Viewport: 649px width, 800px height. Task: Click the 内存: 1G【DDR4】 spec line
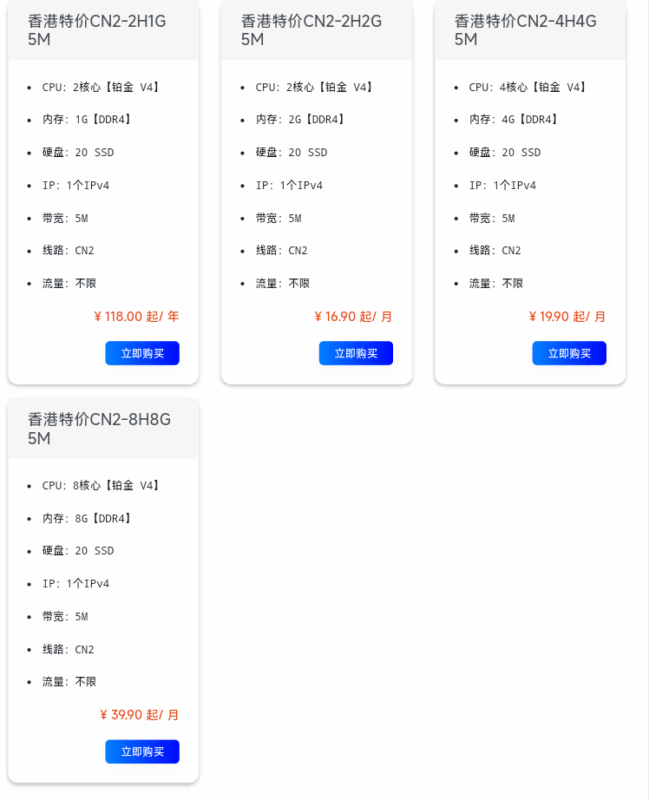coord(86,119)
